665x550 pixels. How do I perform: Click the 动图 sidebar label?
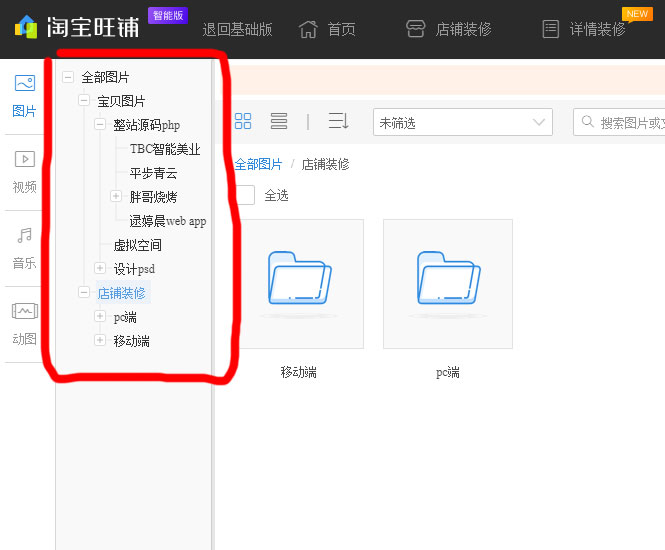24,339
